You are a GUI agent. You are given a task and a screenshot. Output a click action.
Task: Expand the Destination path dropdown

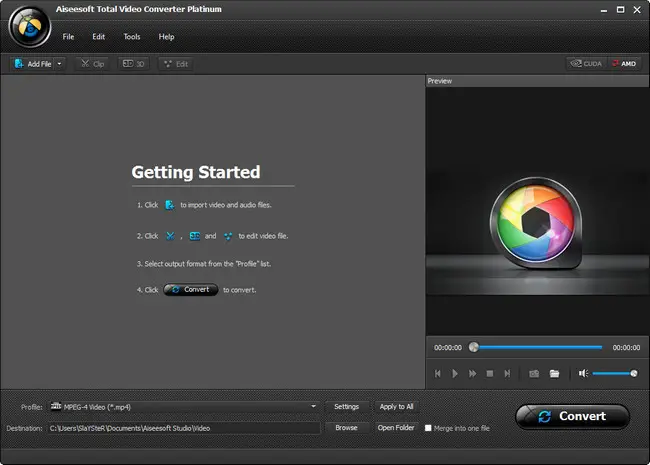[x=314, y=428]
